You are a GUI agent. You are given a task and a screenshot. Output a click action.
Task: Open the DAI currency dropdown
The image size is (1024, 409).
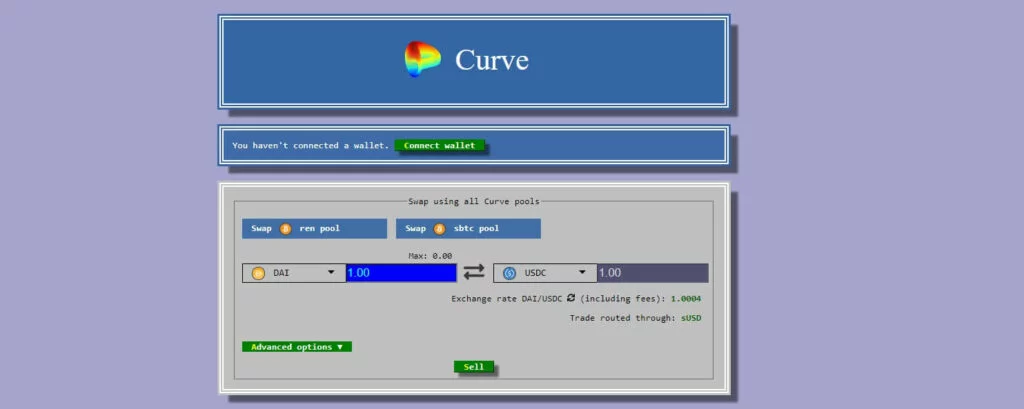294,273
